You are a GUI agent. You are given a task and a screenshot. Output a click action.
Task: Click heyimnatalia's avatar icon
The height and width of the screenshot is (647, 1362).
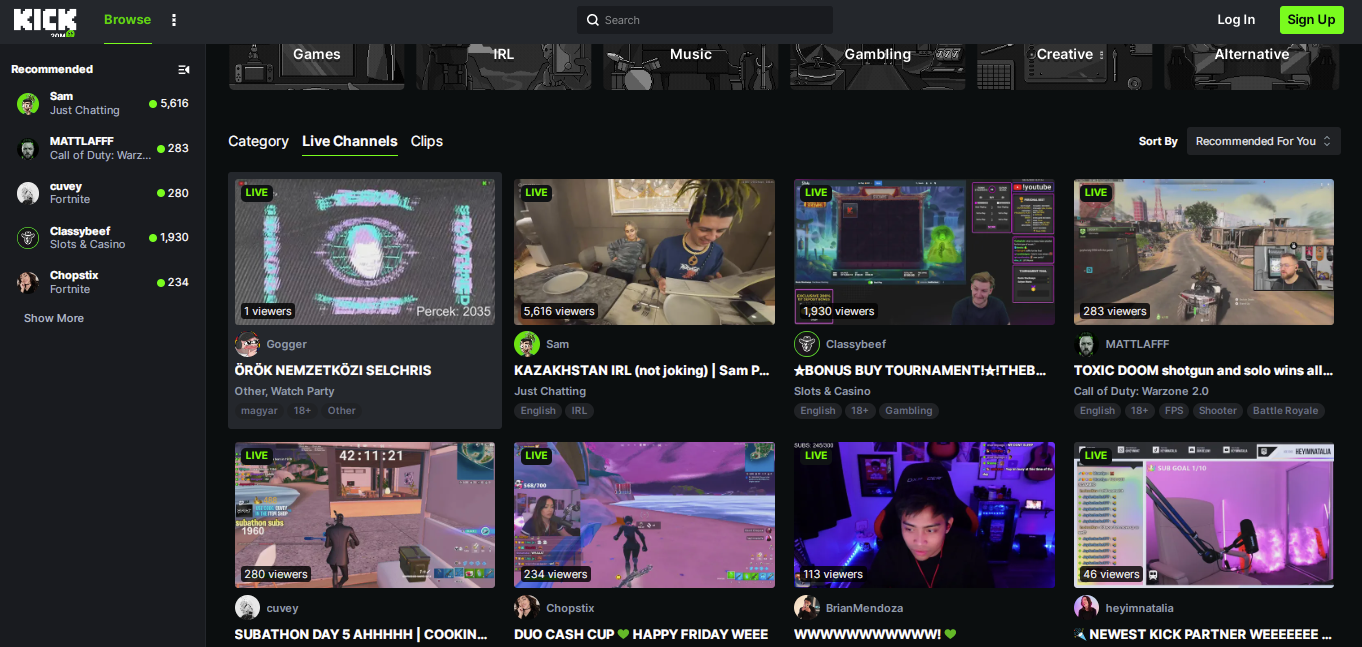[1087, 608]
